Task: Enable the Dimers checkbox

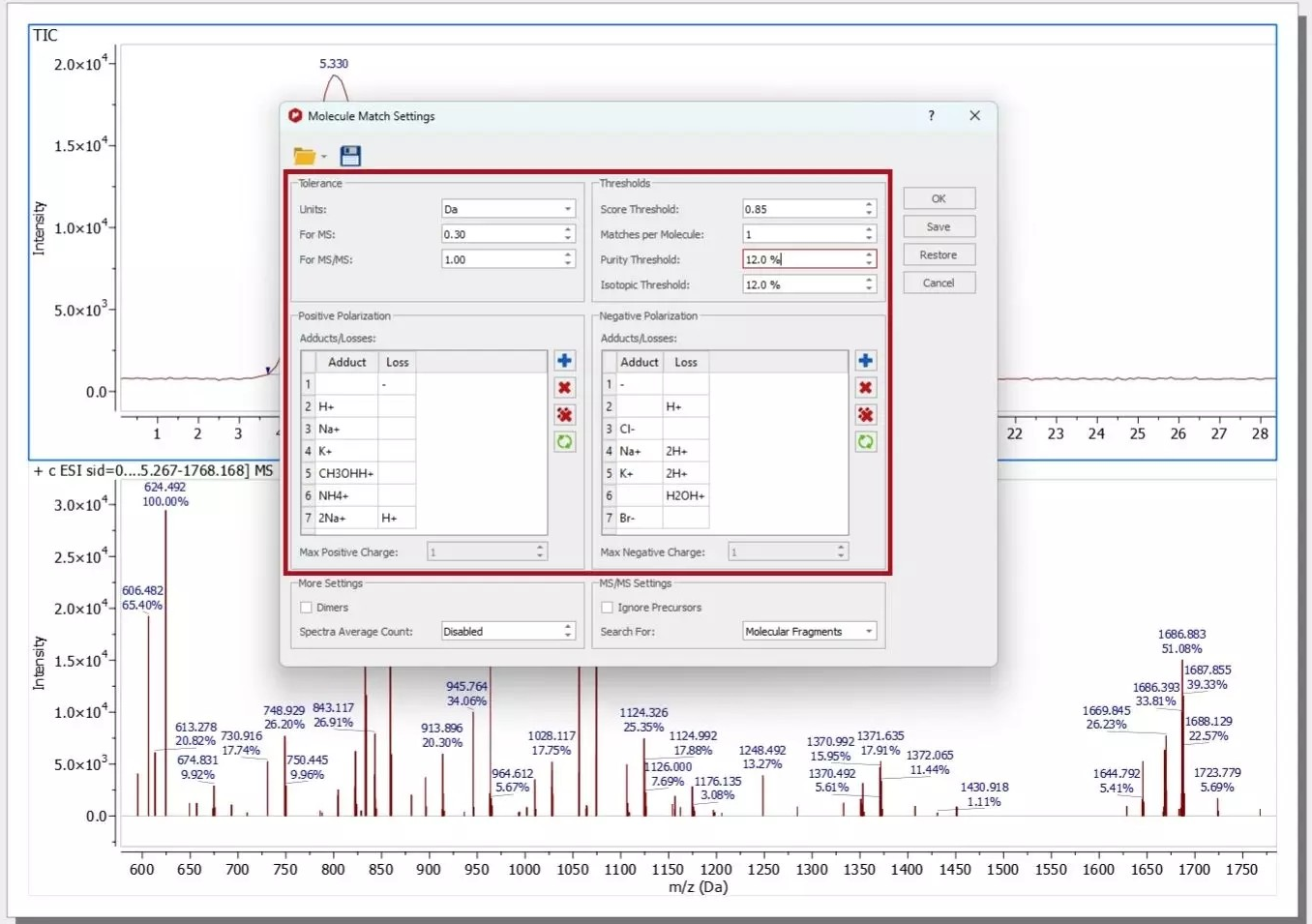Action: (307, 608)
